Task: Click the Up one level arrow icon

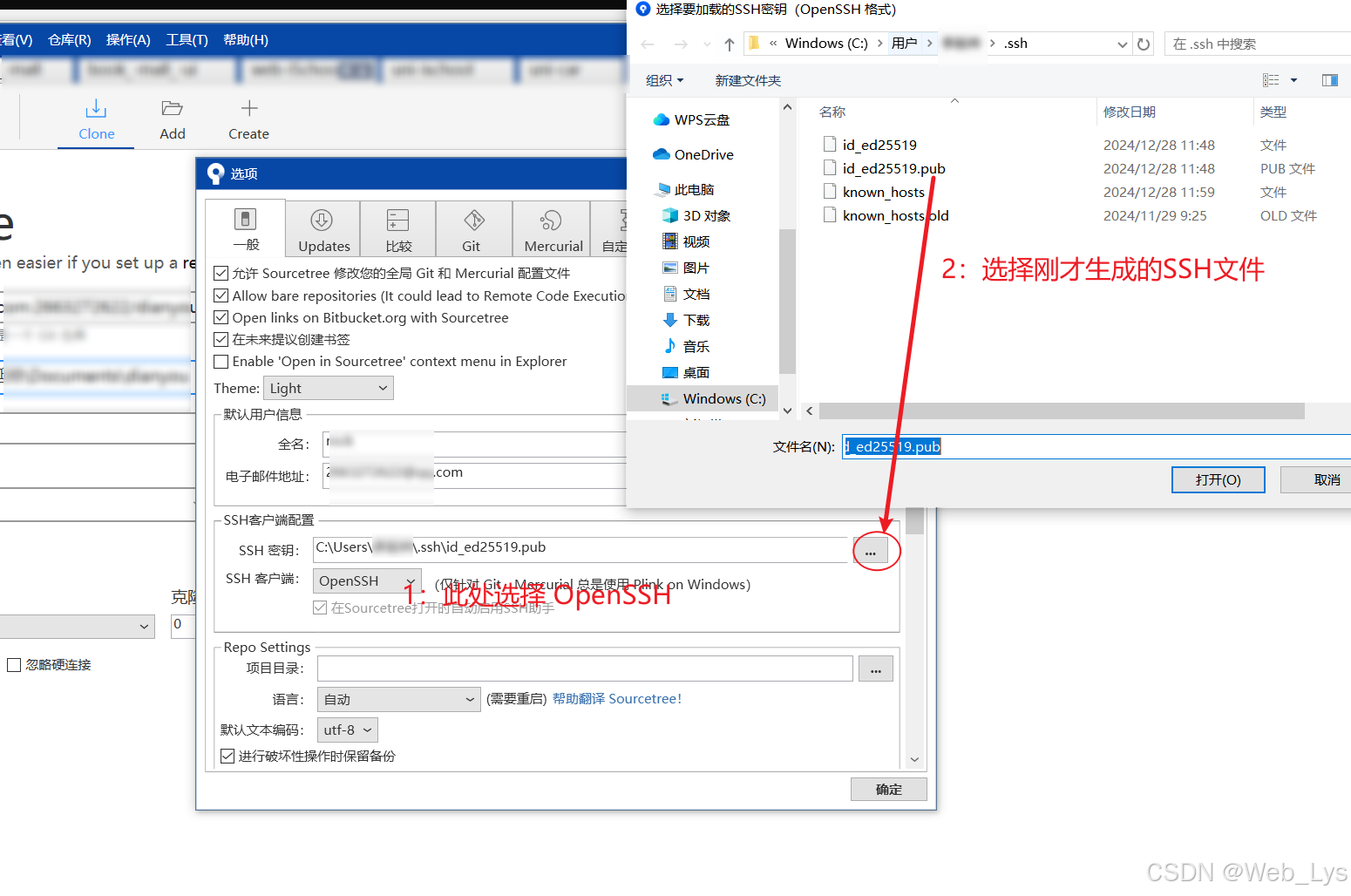Action: tap(730, 44)
